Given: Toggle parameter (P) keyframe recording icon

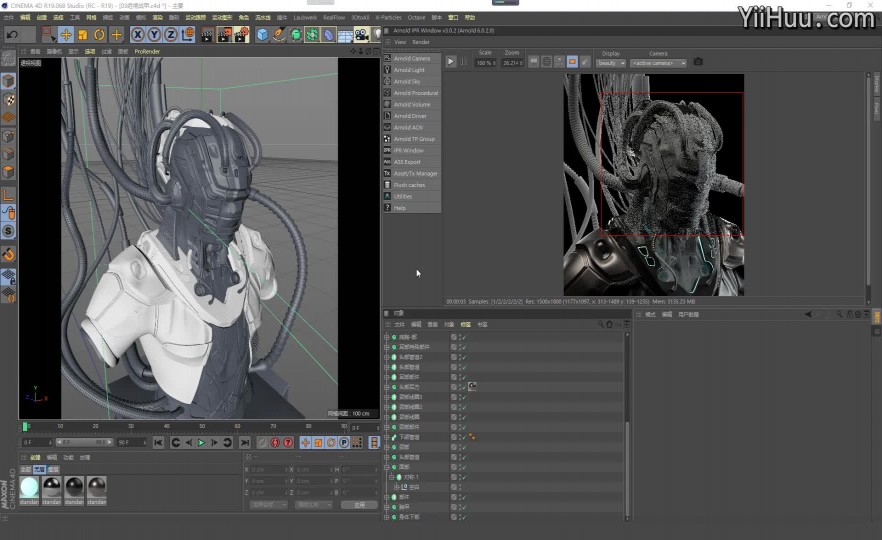Looking at the screenshot, I should point(344,443).
